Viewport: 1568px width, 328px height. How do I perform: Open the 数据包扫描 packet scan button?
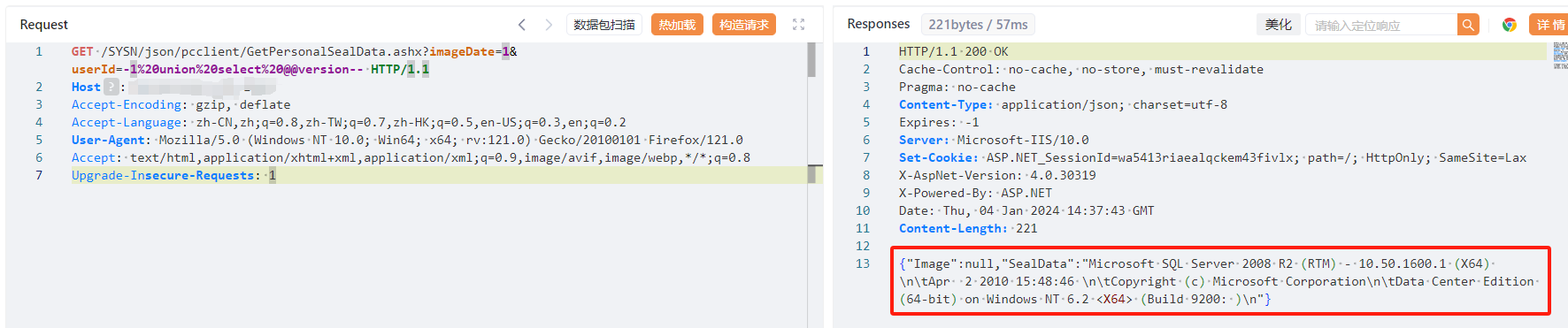(604, 25)
